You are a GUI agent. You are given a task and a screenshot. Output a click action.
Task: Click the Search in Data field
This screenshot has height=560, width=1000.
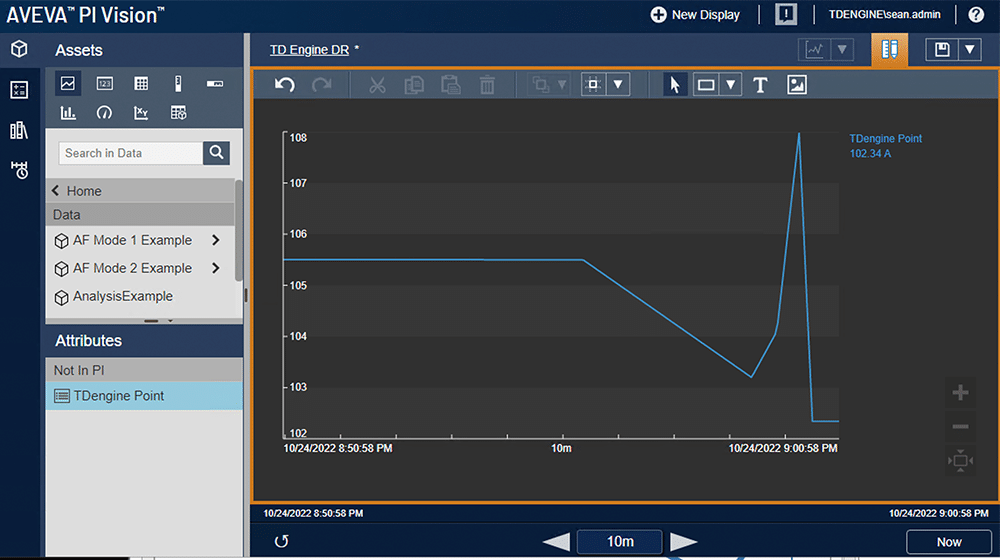click(x=132, y=153)
